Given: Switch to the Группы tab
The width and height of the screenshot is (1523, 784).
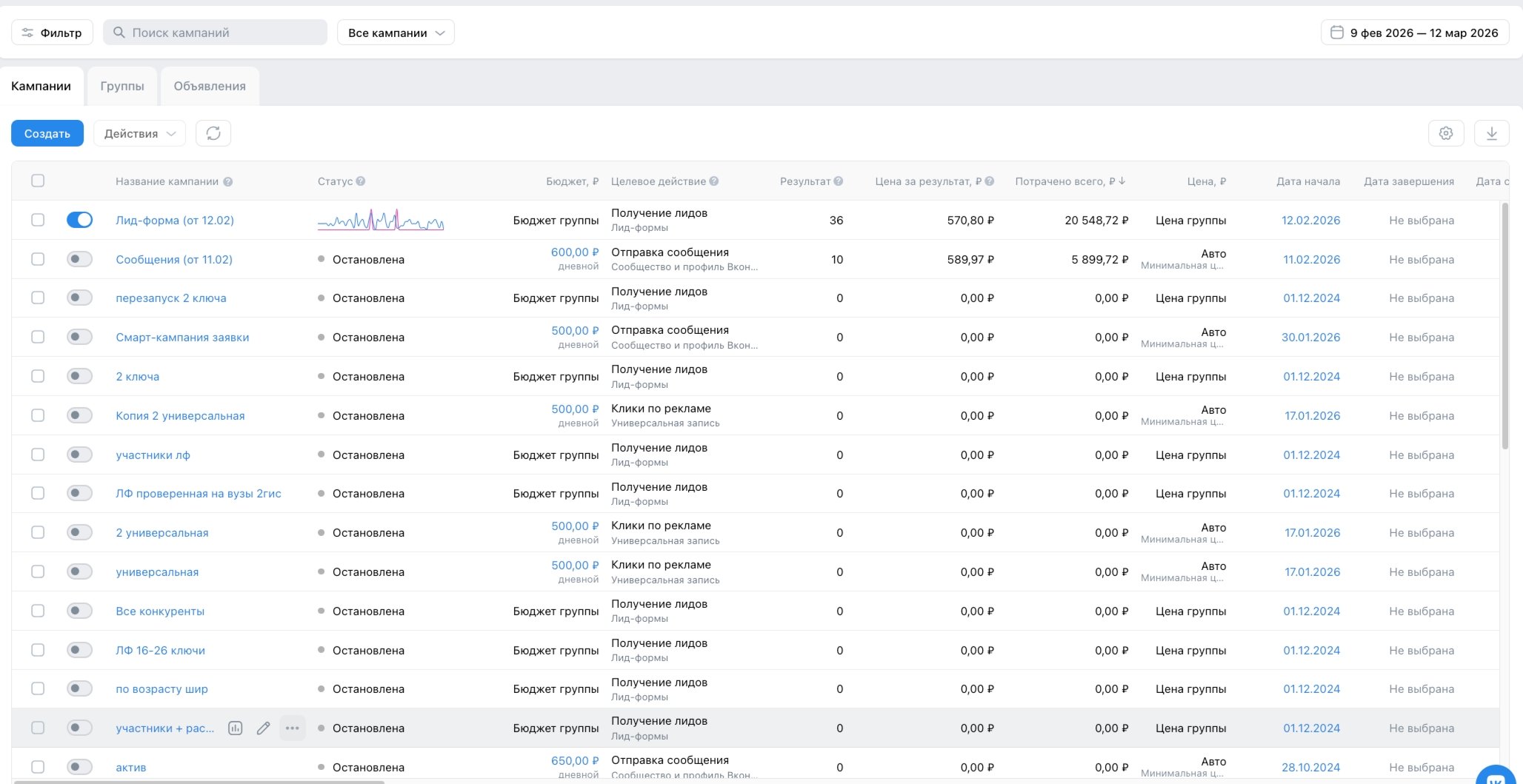Looking at the screenshot, I should click(122, 86).
